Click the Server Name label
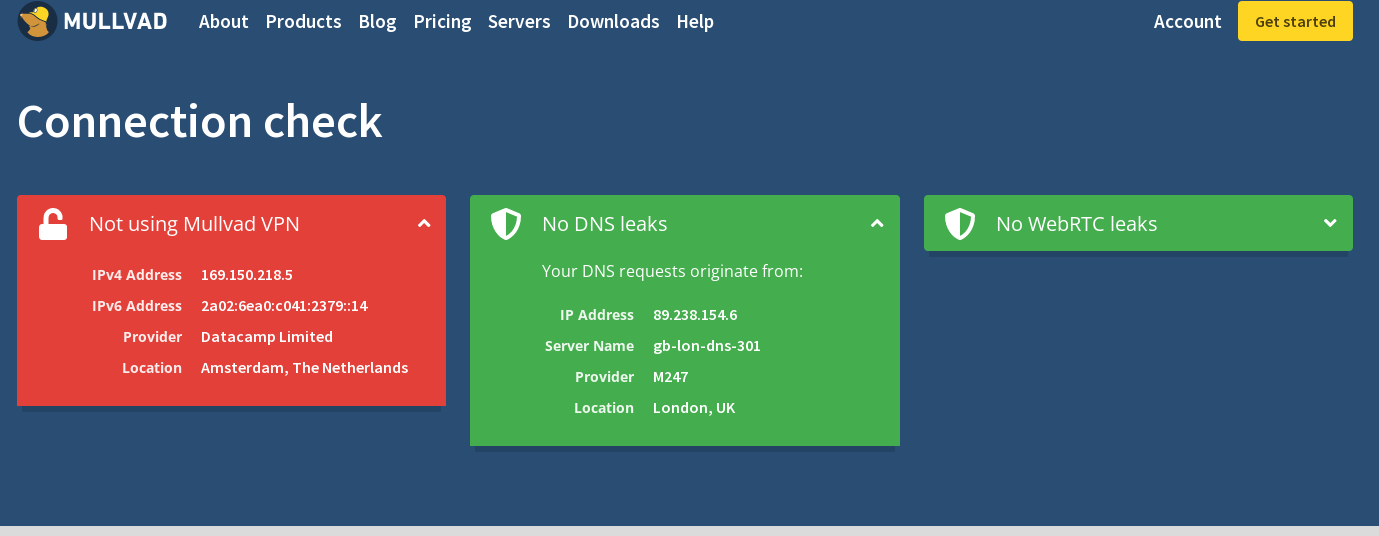This screenshot has width=1379, height=536. (x=589, y=346)
